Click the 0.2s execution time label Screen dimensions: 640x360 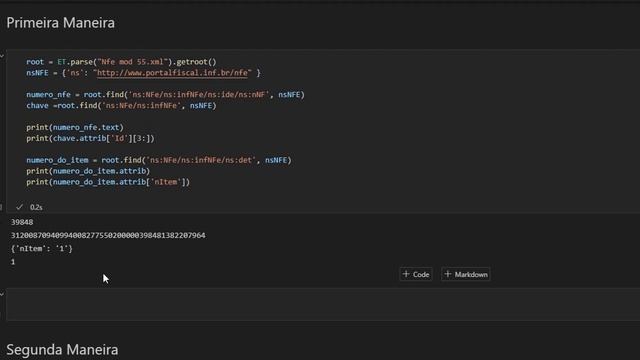36,207
